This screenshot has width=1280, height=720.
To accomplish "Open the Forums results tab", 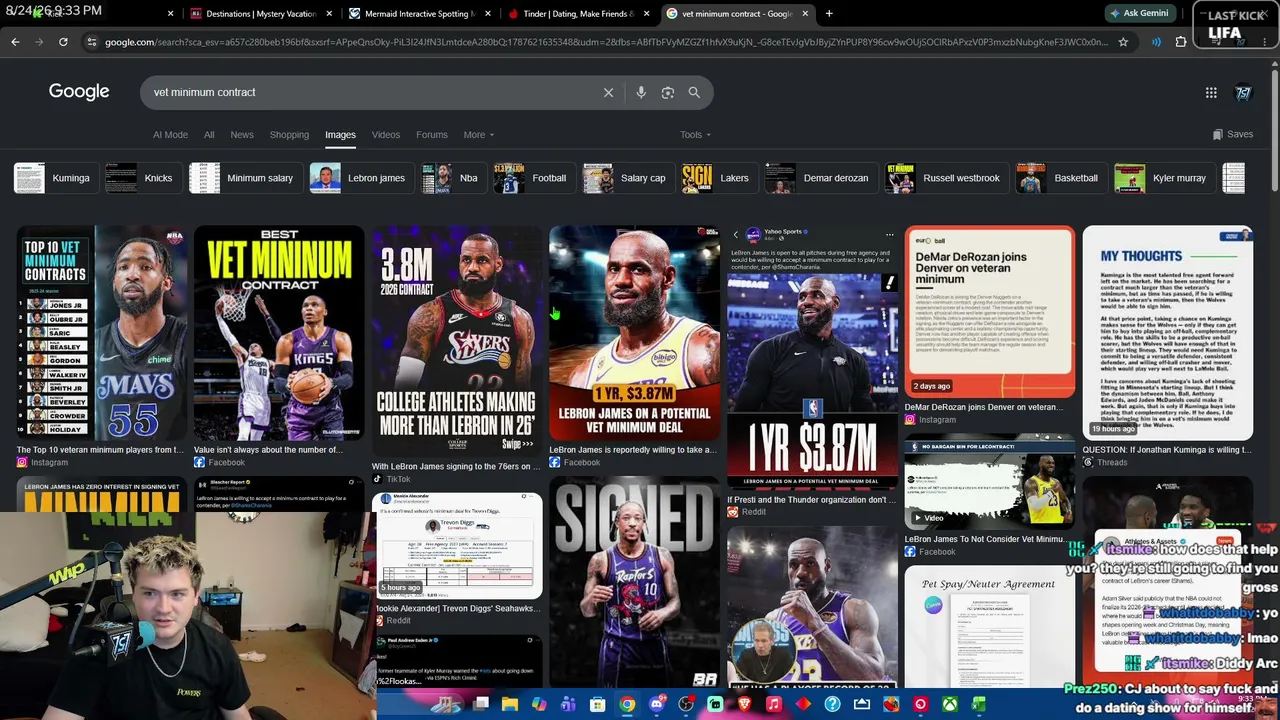I will 432,135.
